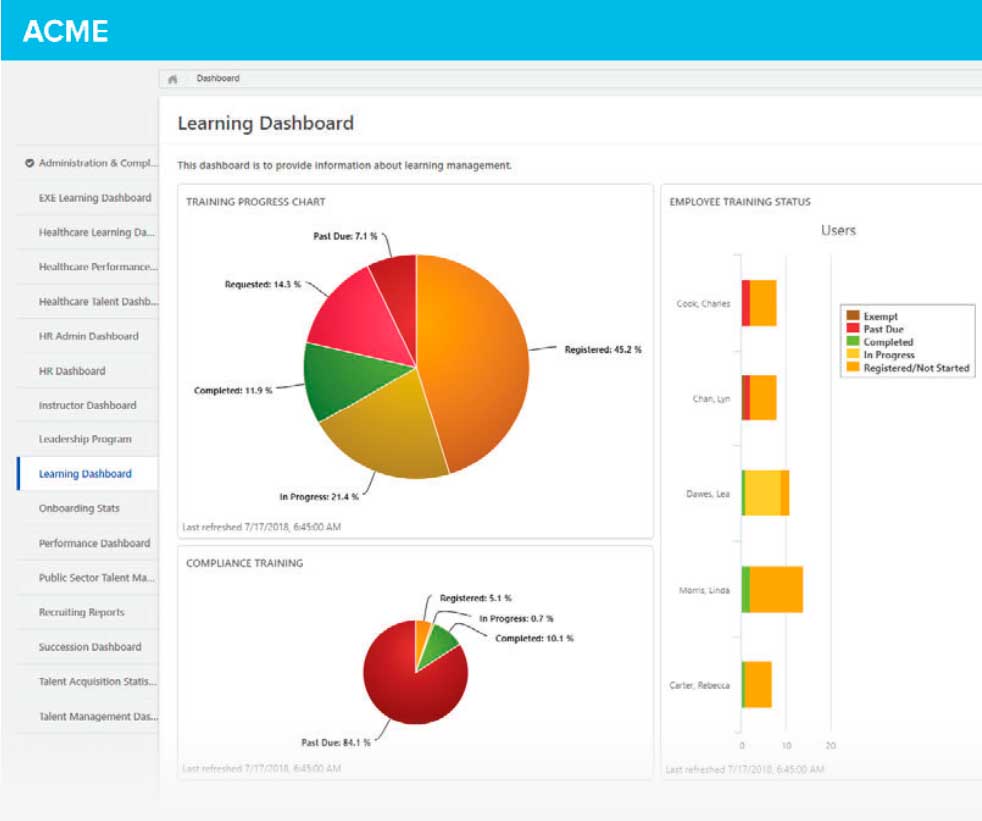Image resolution: width=982 pixels, height=821 pixels.
Task: Open the Succession Dashboard
Action: click(90, 647)
